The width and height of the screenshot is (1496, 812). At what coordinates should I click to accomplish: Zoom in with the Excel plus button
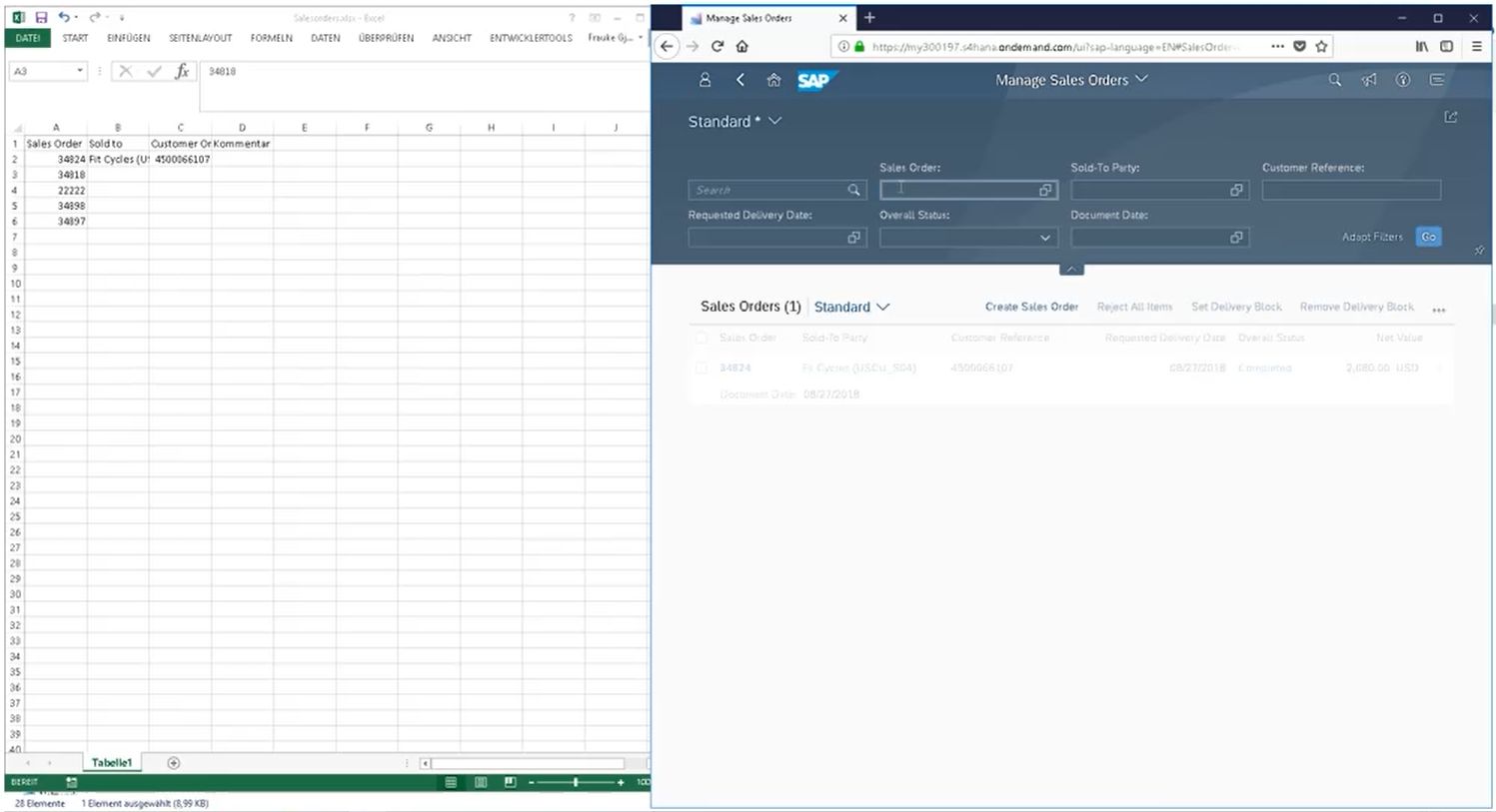pyautogui.click(x=621, y=782)
